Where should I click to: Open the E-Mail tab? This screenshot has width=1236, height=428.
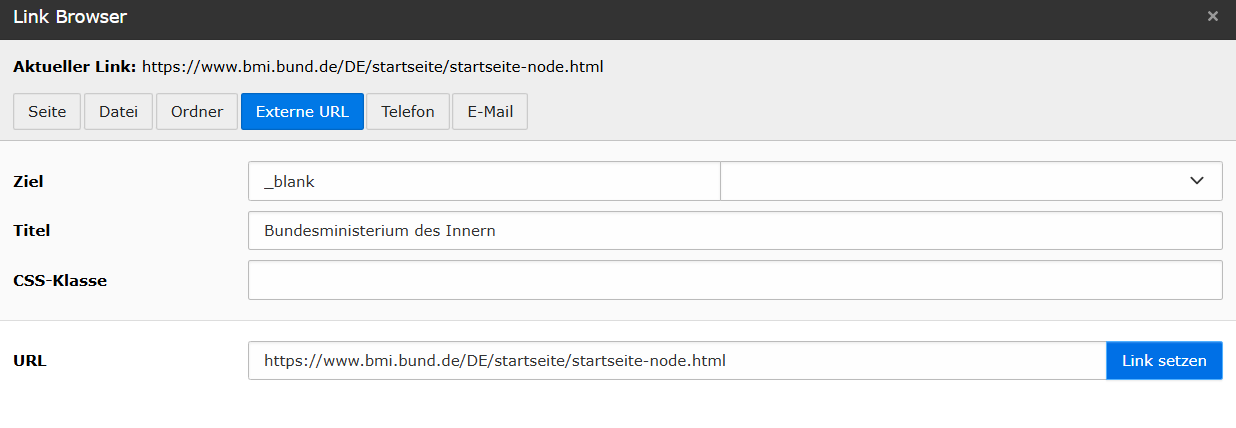[490, 112]
